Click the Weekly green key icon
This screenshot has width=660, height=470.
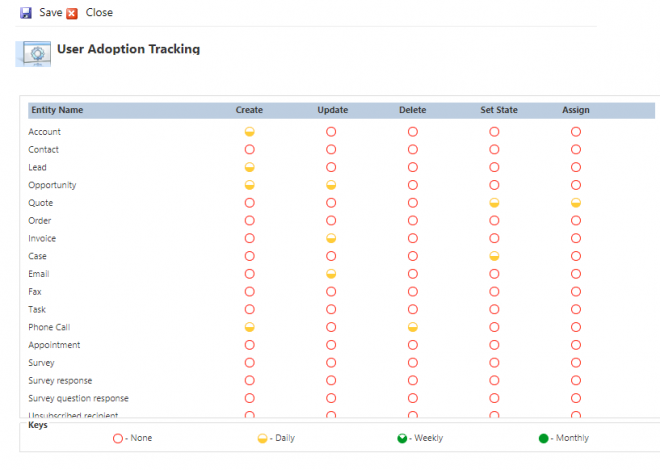click(x=401, y=438)
